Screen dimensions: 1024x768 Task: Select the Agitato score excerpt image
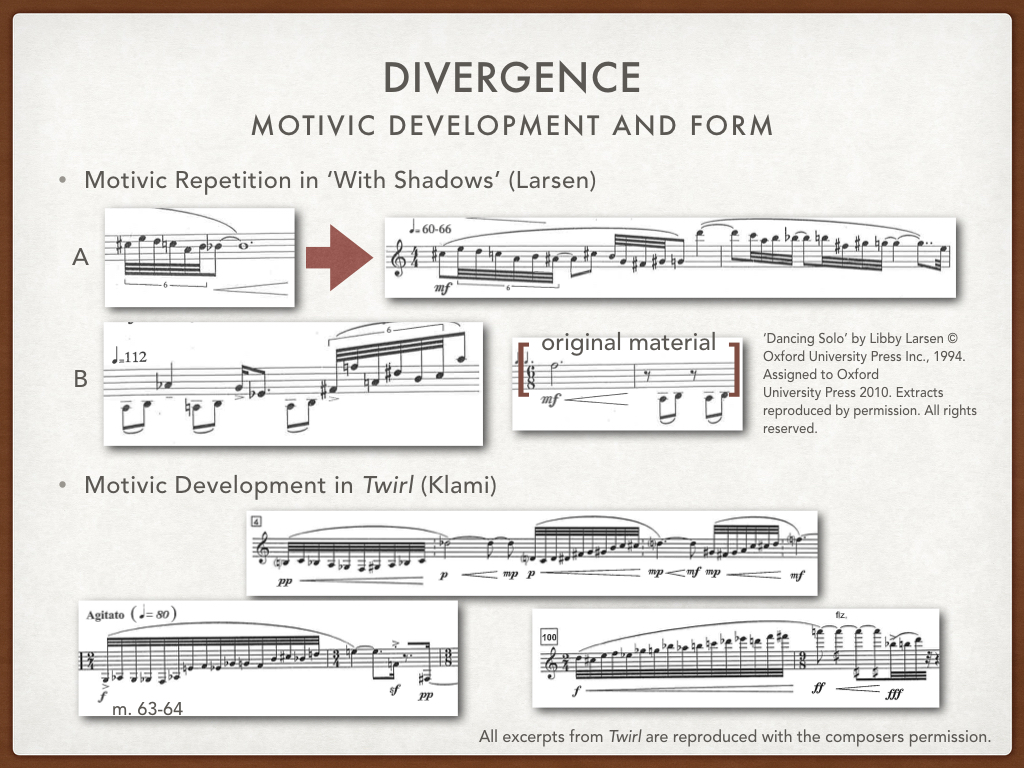(x=268, y=658)
